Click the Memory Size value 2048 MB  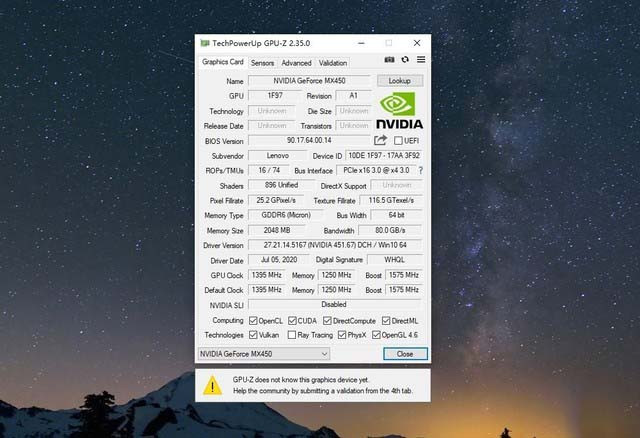277,230
